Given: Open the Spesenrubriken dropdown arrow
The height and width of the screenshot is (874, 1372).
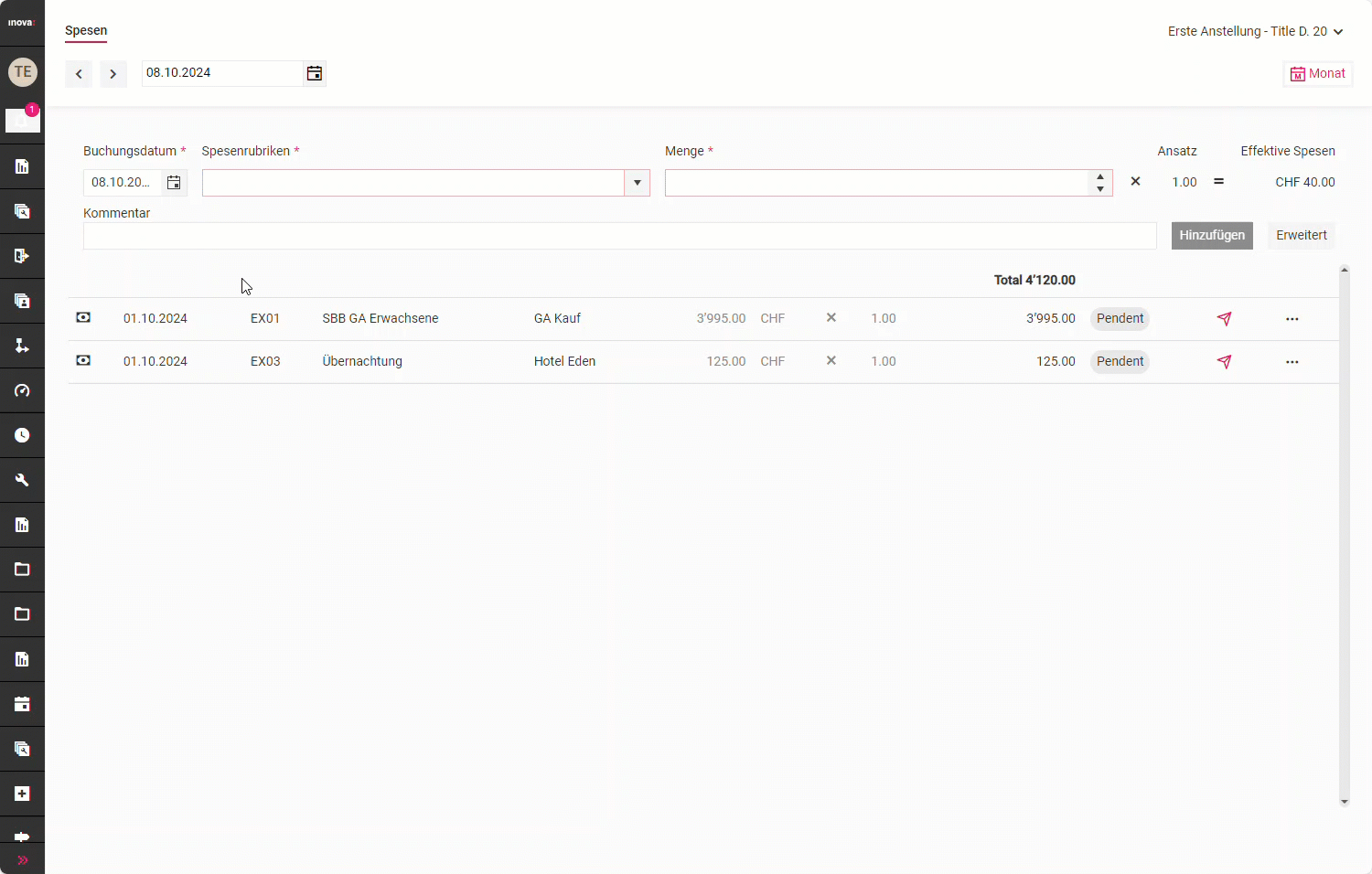Looking at the screenshot, I should (x=637, y=183).
